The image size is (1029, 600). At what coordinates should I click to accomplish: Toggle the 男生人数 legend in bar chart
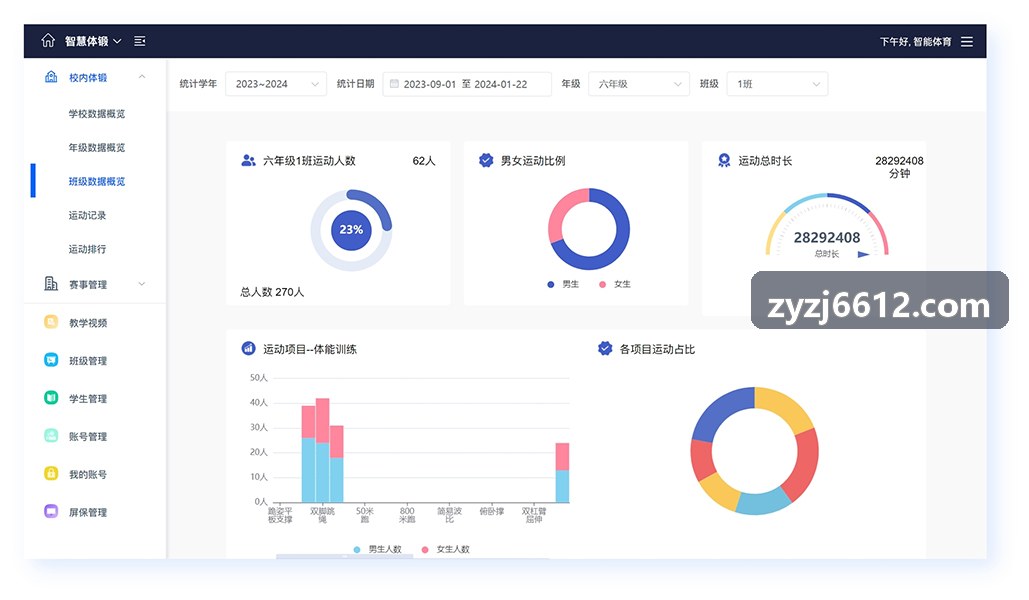(377, 549)
